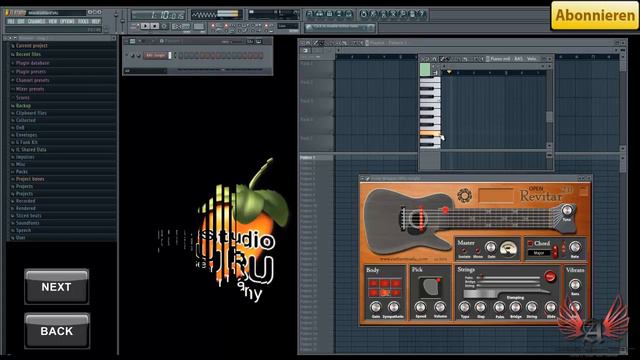This screenshot has height=360, width=640.
Task: Click the pick shape image in Pick section
Action: click(x=431, y=287)
